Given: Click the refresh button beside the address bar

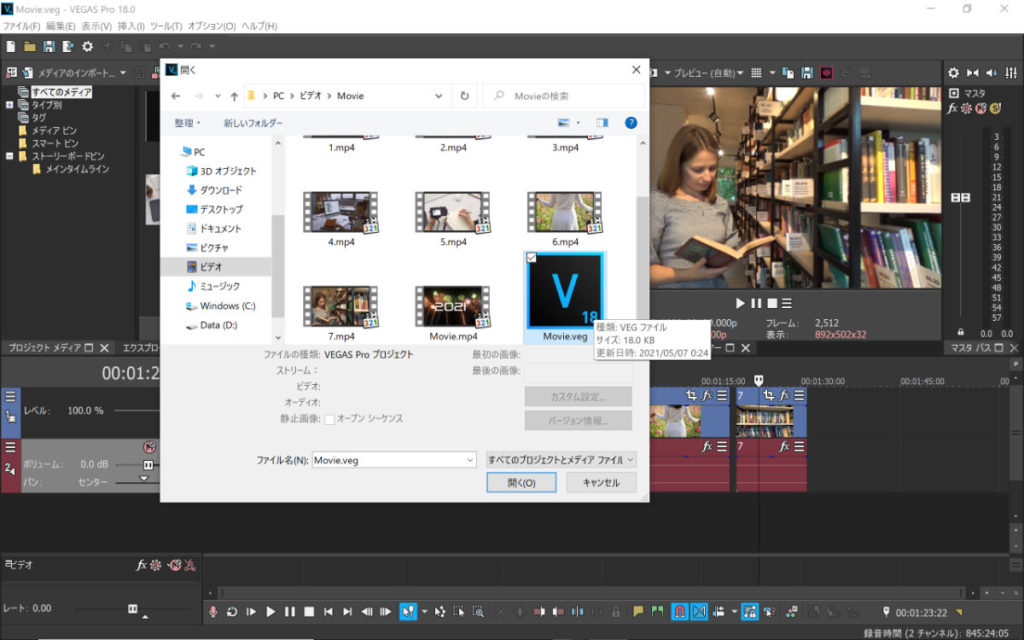Looking at the screenshot, I should tap(465, 96).
